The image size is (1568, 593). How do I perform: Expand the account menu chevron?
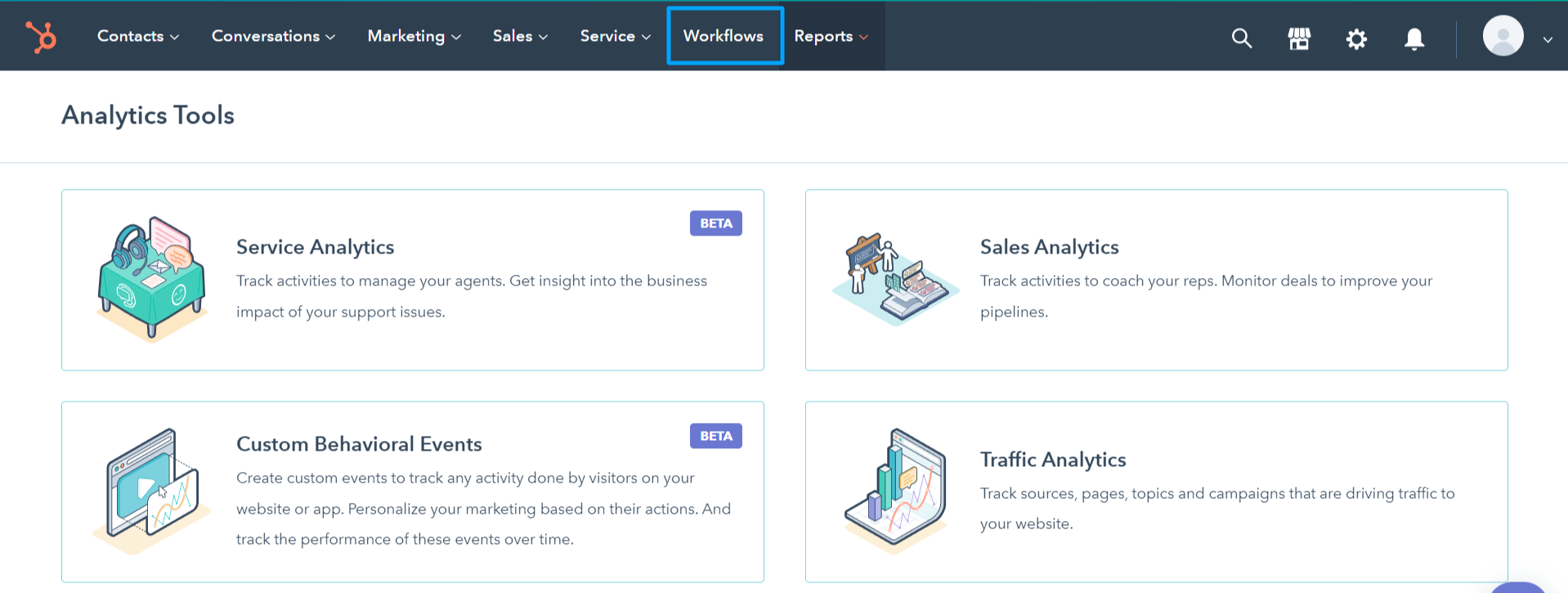click(x=1548, y=39)
